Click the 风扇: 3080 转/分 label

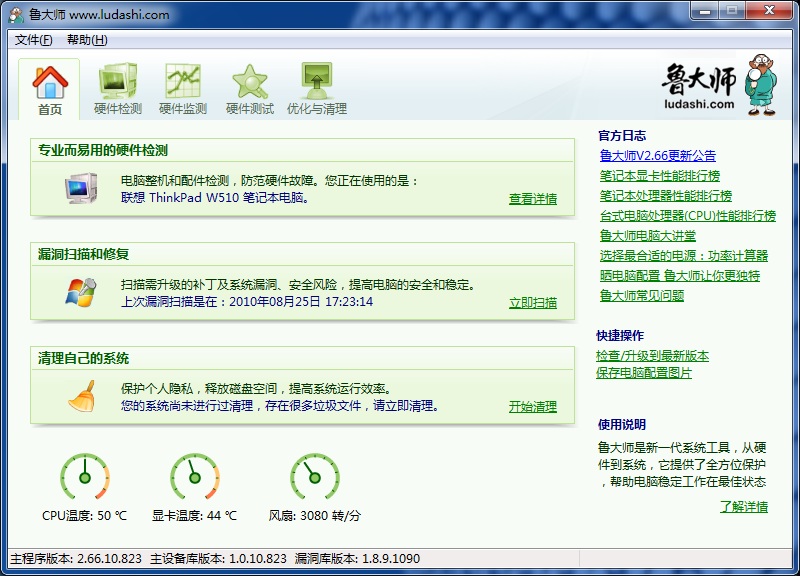point(315,516)
